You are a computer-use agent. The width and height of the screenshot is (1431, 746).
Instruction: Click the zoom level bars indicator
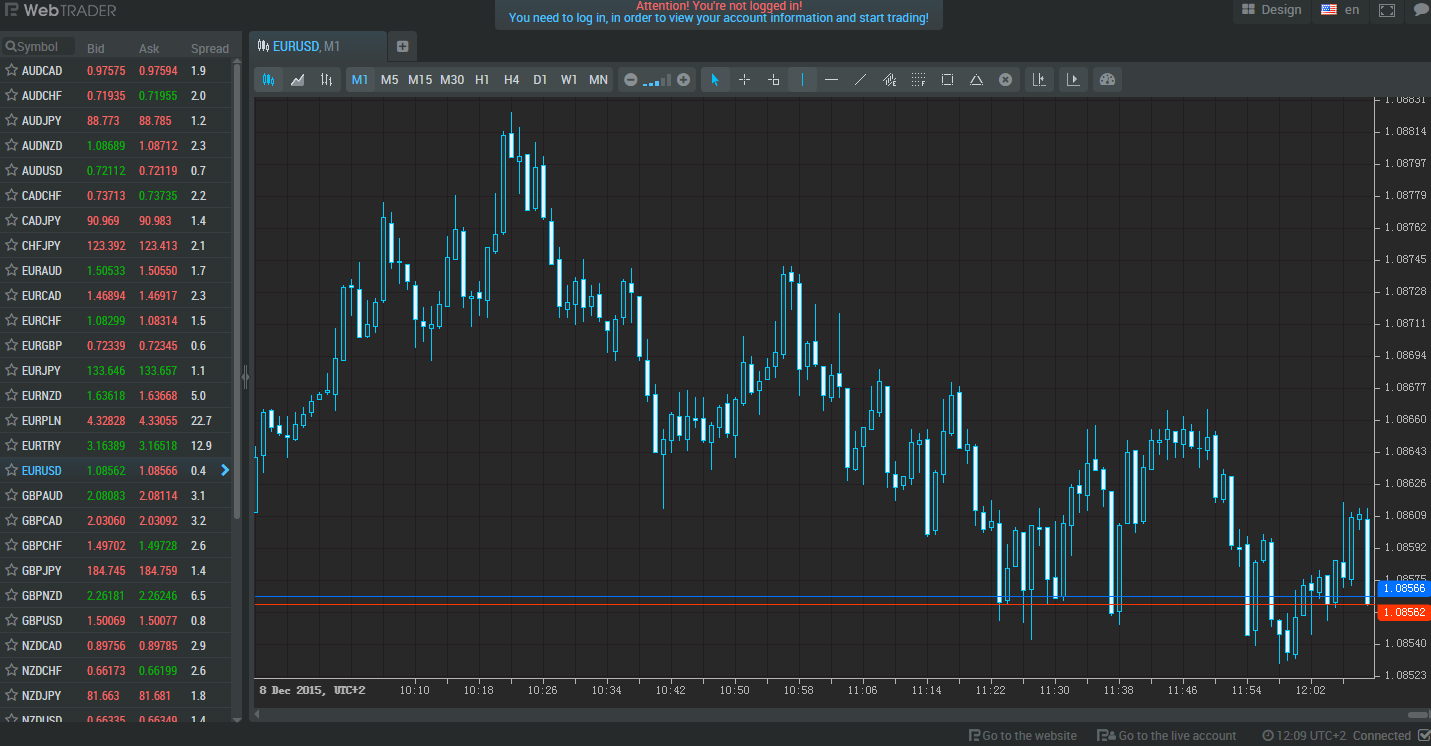[657, 81]
